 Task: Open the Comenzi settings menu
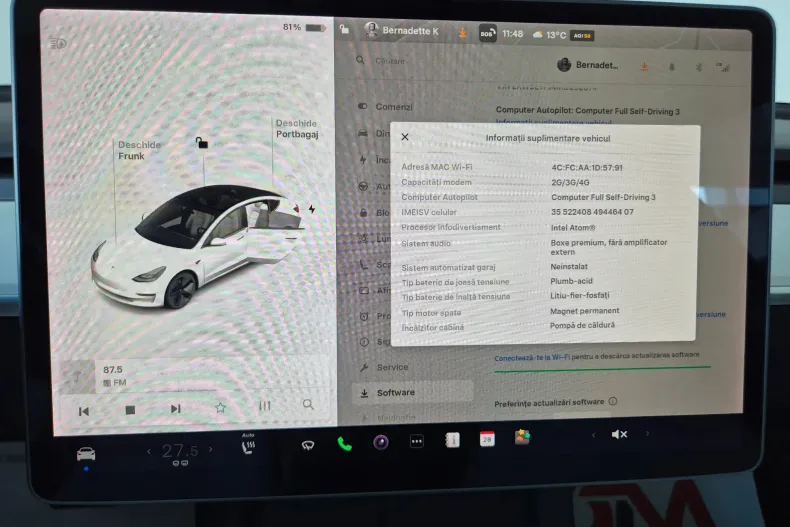pyautogui.click(x=386, y=107)
